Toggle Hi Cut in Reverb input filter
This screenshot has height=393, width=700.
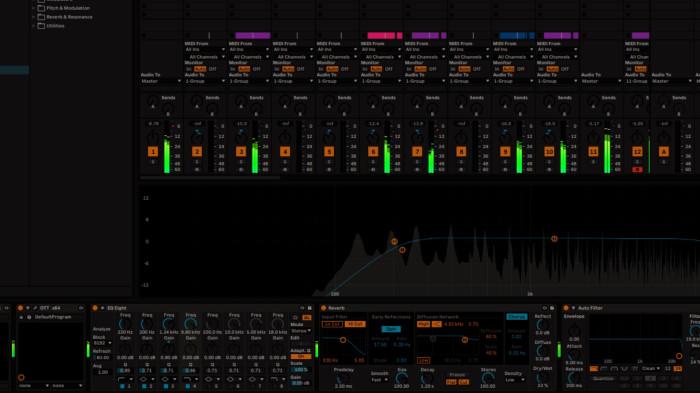coord(355,324)
